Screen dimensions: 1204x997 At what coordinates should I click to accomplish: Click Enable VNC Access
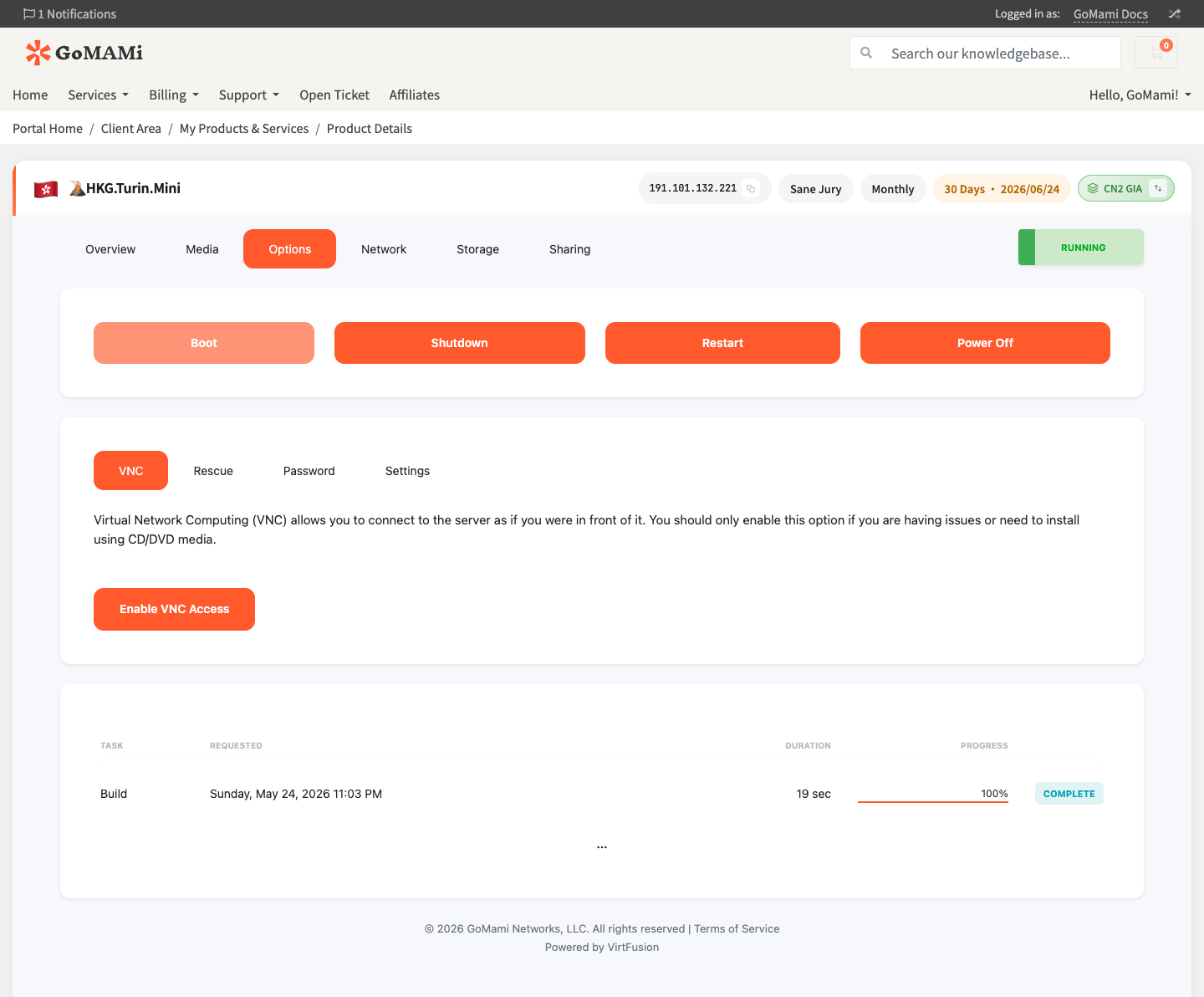(175, 609)
